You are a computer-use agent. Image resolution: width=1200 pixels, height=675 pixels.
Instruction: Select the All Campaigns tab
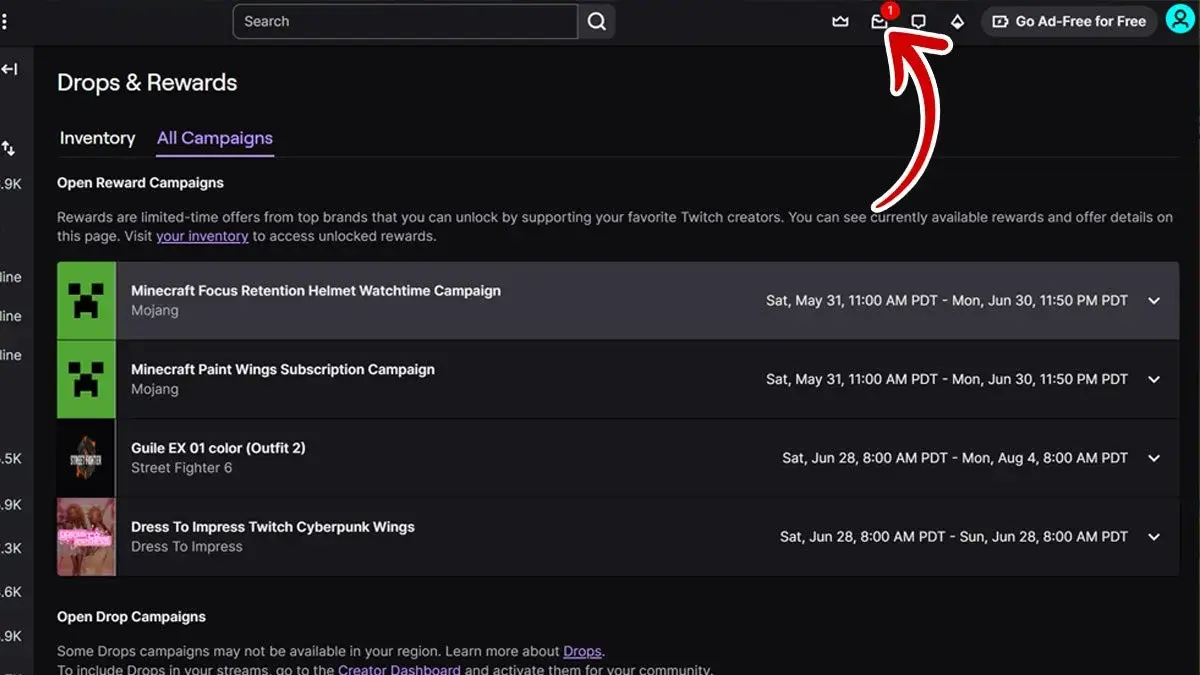pyautogui.click(x=215, y=138)
